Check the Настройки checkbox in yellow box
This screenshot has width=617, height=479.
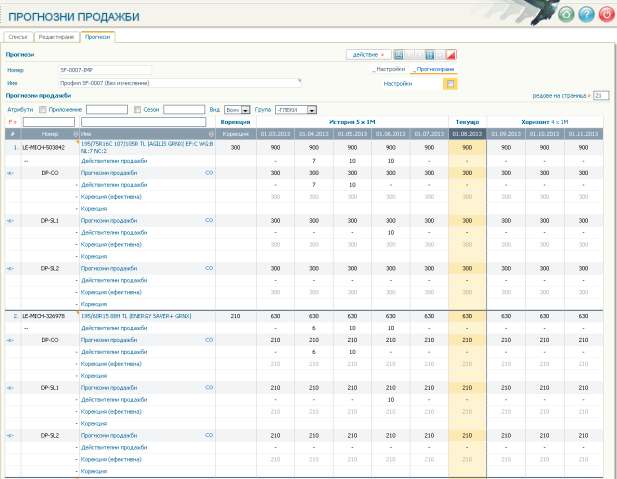click(451, 84)
